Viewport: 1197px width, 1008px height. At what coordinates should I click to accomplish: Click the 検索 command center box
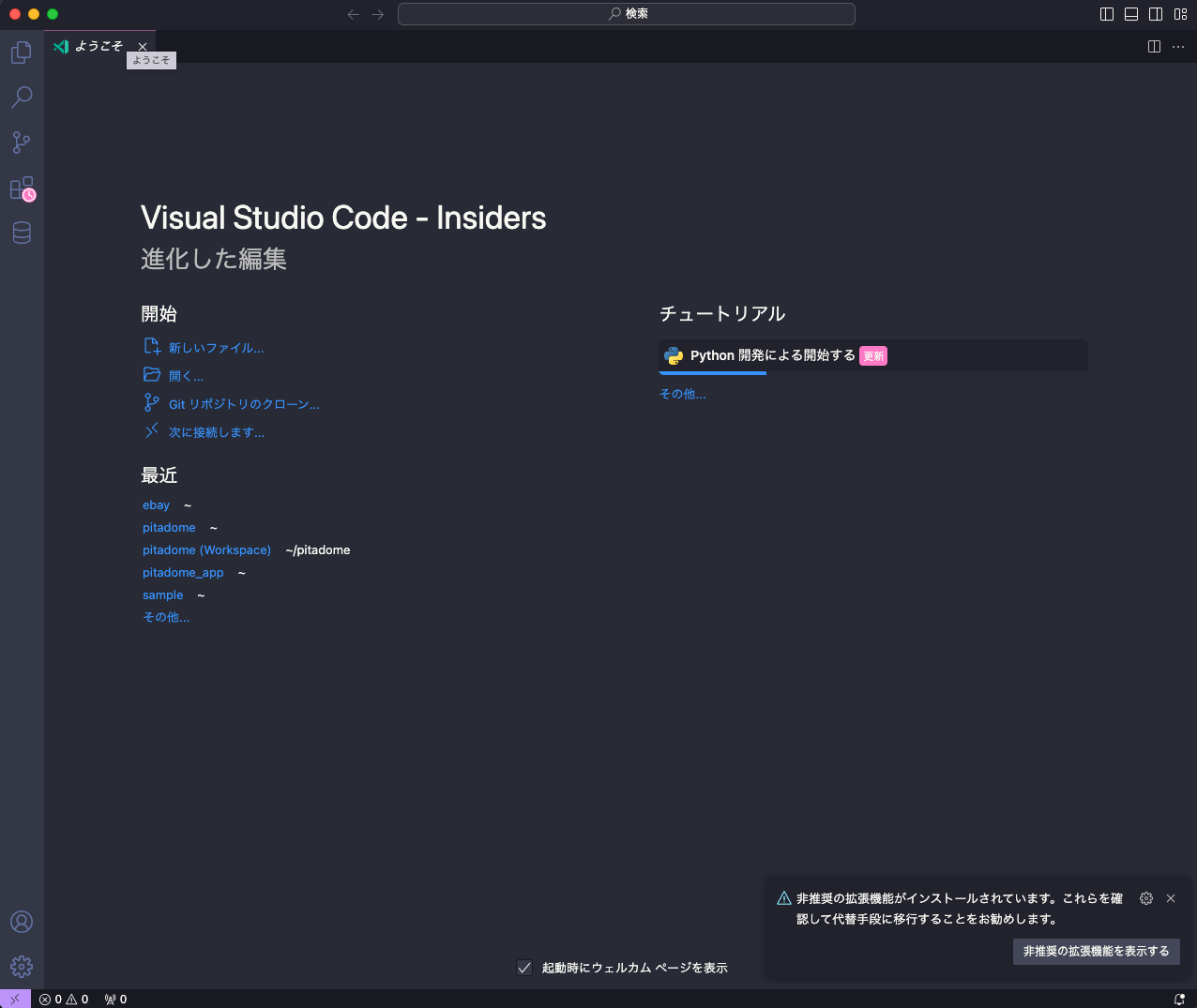pyautogui.click(x=627, y=14)
